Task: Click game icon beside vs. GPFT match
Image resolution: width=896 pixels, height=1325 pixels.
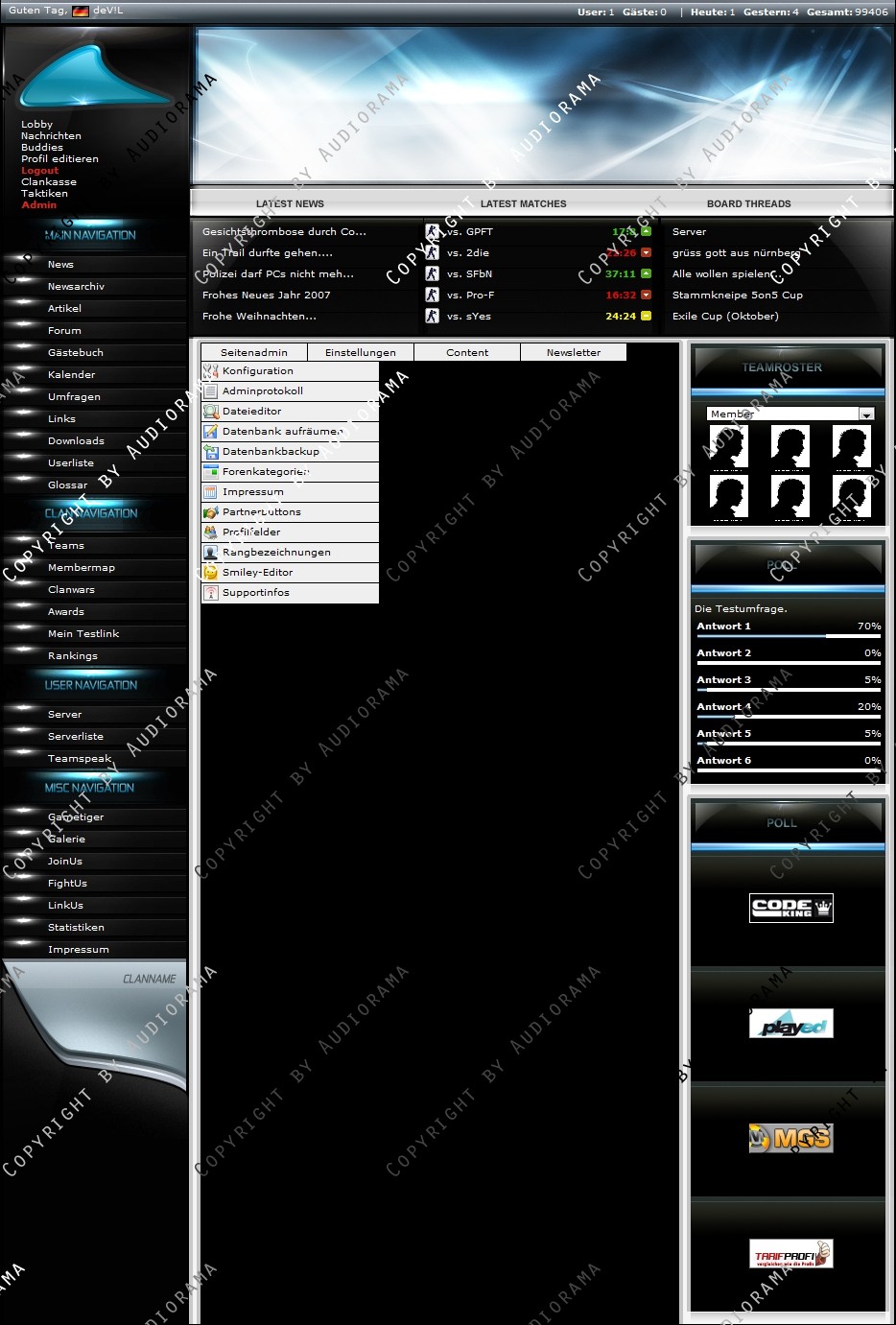Action: pos(433,232)
